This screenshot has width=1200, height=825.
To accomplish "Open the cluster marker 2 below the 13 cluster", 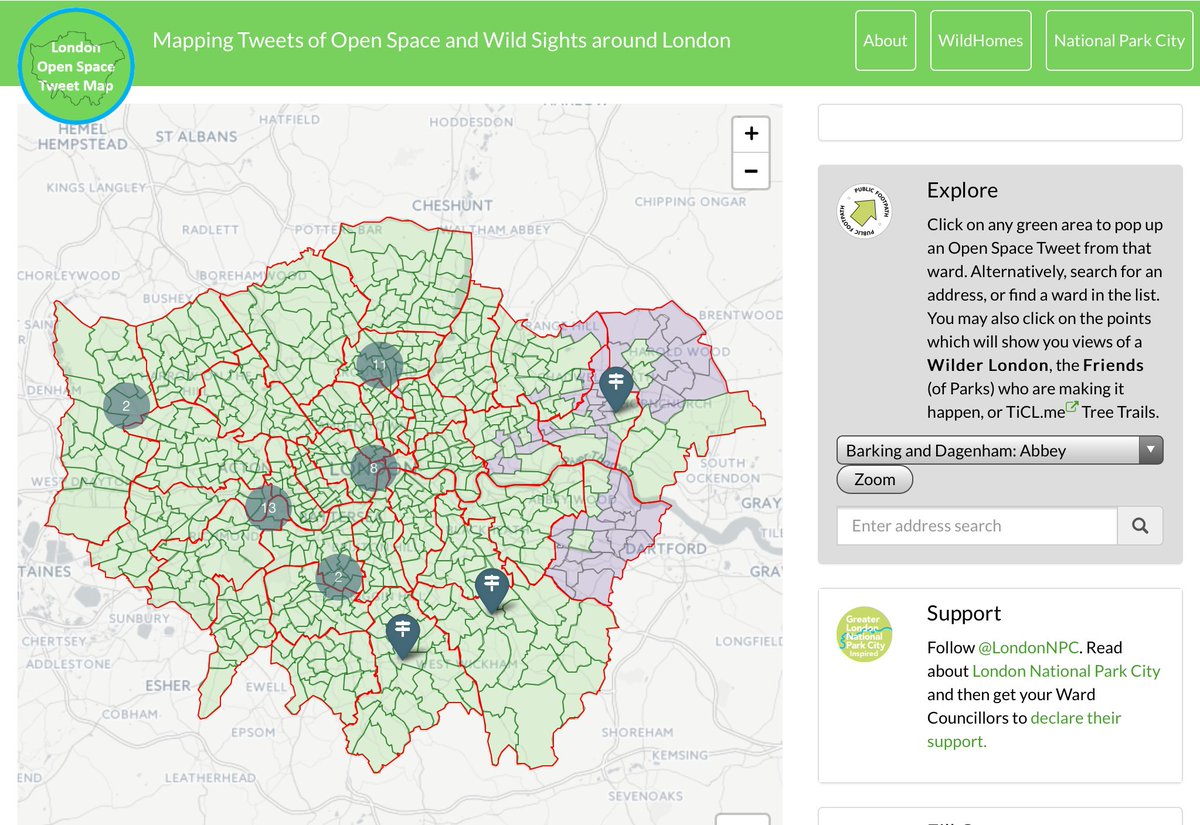I will 339,576.
